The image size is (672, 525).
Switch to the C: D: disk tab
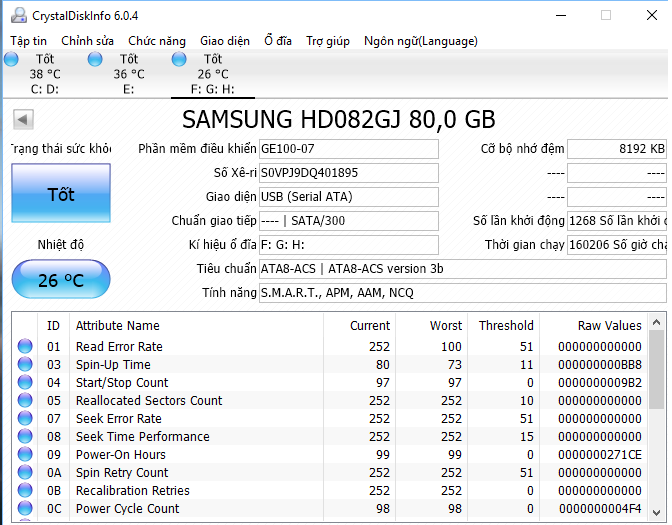[45, 74]
